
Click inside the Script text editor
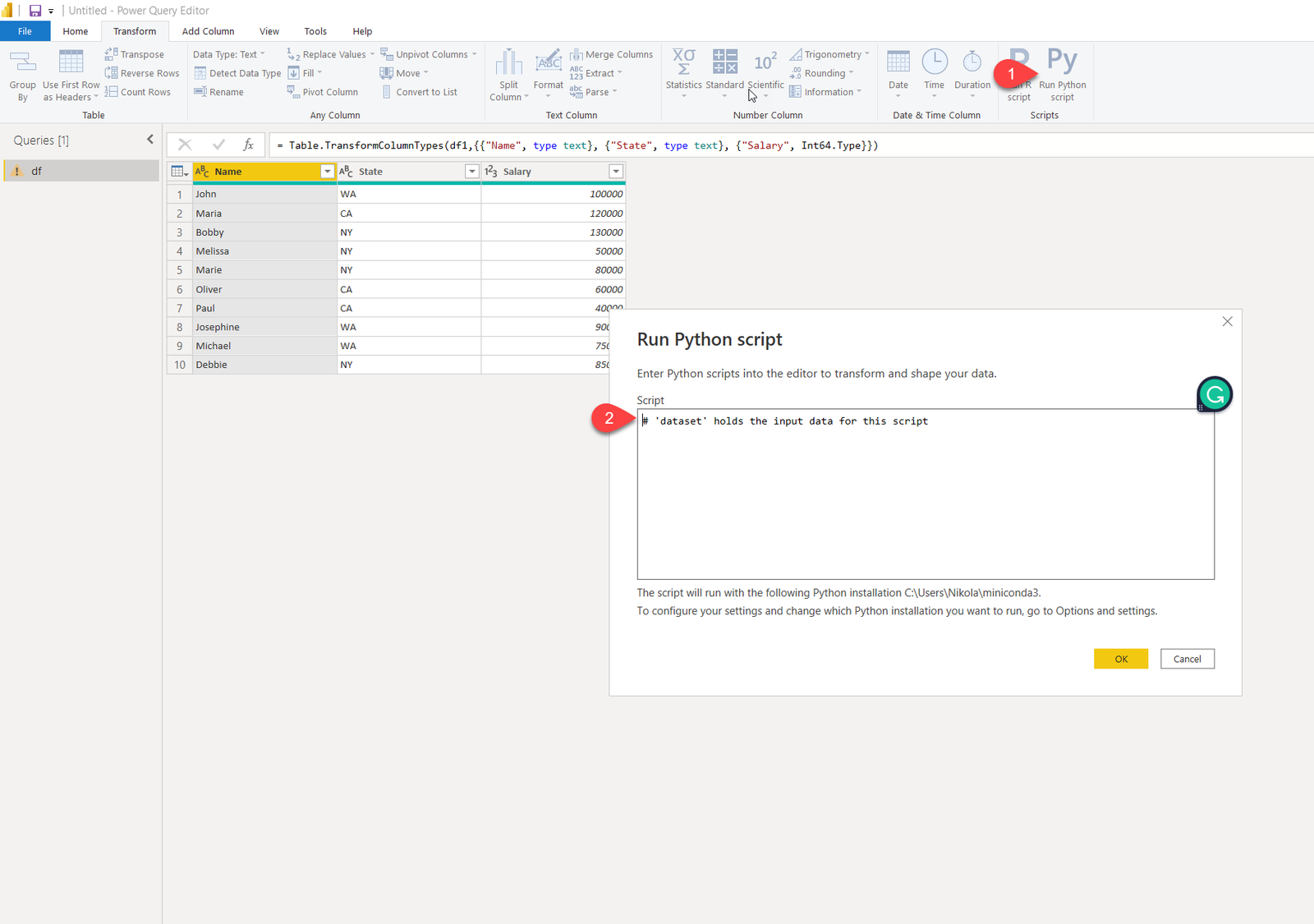tap(925, 501)
